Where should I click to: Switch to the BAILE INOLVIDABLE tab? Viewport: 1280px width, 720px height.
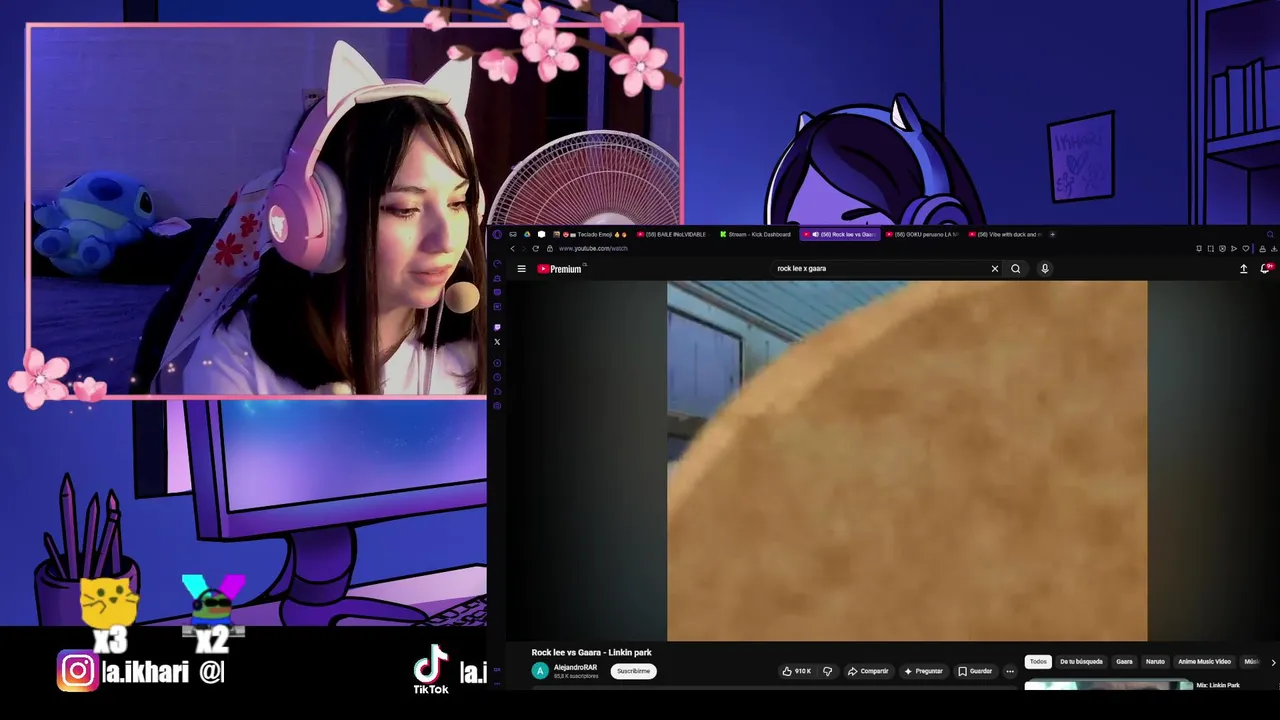coord(672,234)
